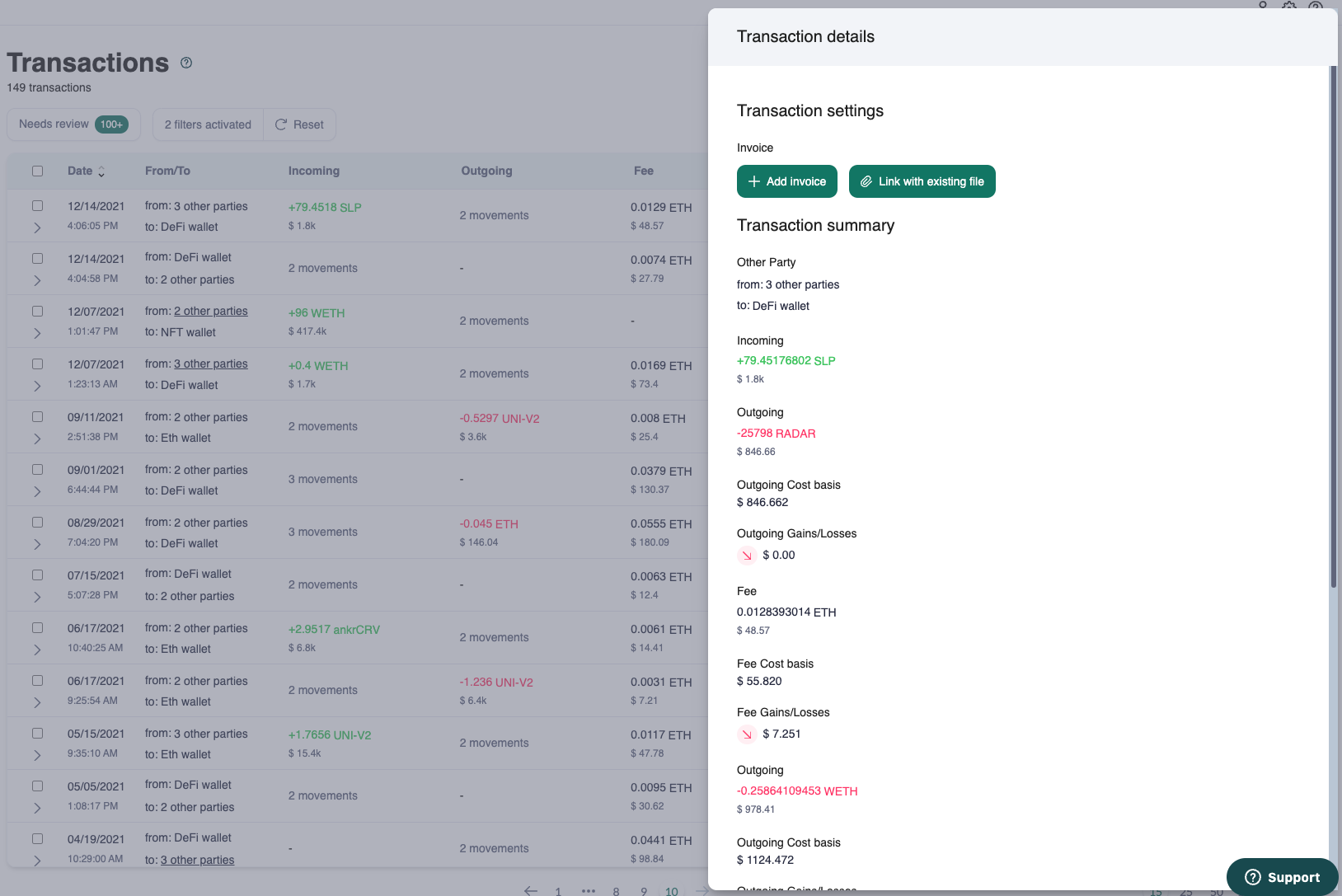Click the plus icon on Add invoice

[753, 181]
